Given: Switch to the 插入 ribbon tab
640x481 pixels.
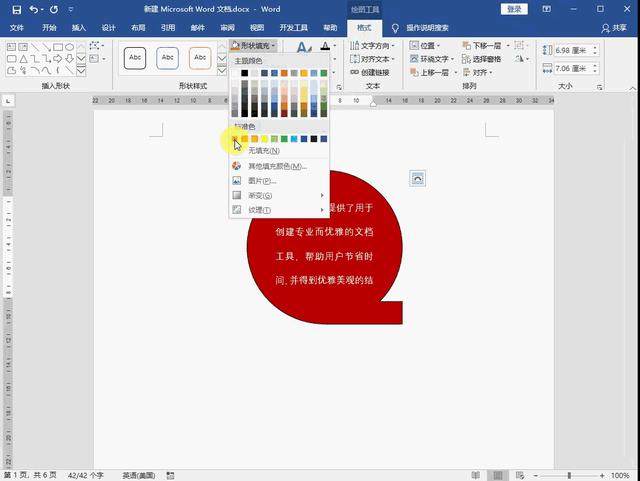Looking at the screenshot, I should pos(79,28).
